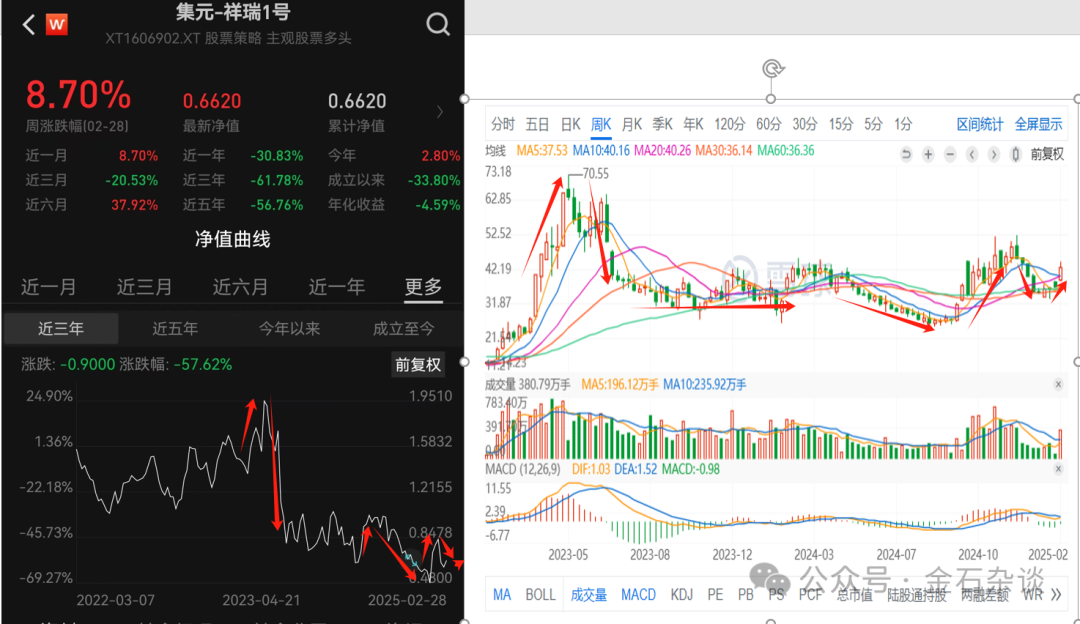Choose the 近五年 sub-range button
The height and width of the screenshot is (624, 1080).
tap(175, 329)
